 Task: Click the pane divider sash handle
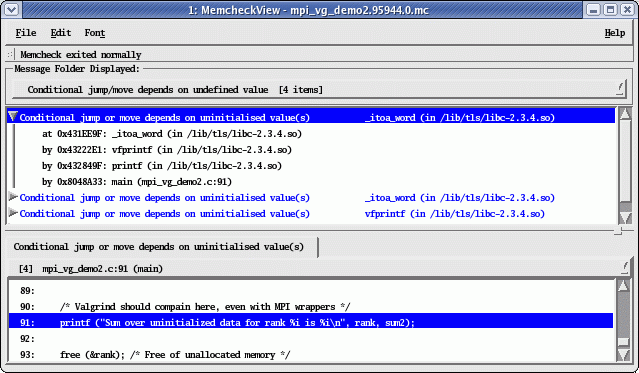(x=618, y=231)
